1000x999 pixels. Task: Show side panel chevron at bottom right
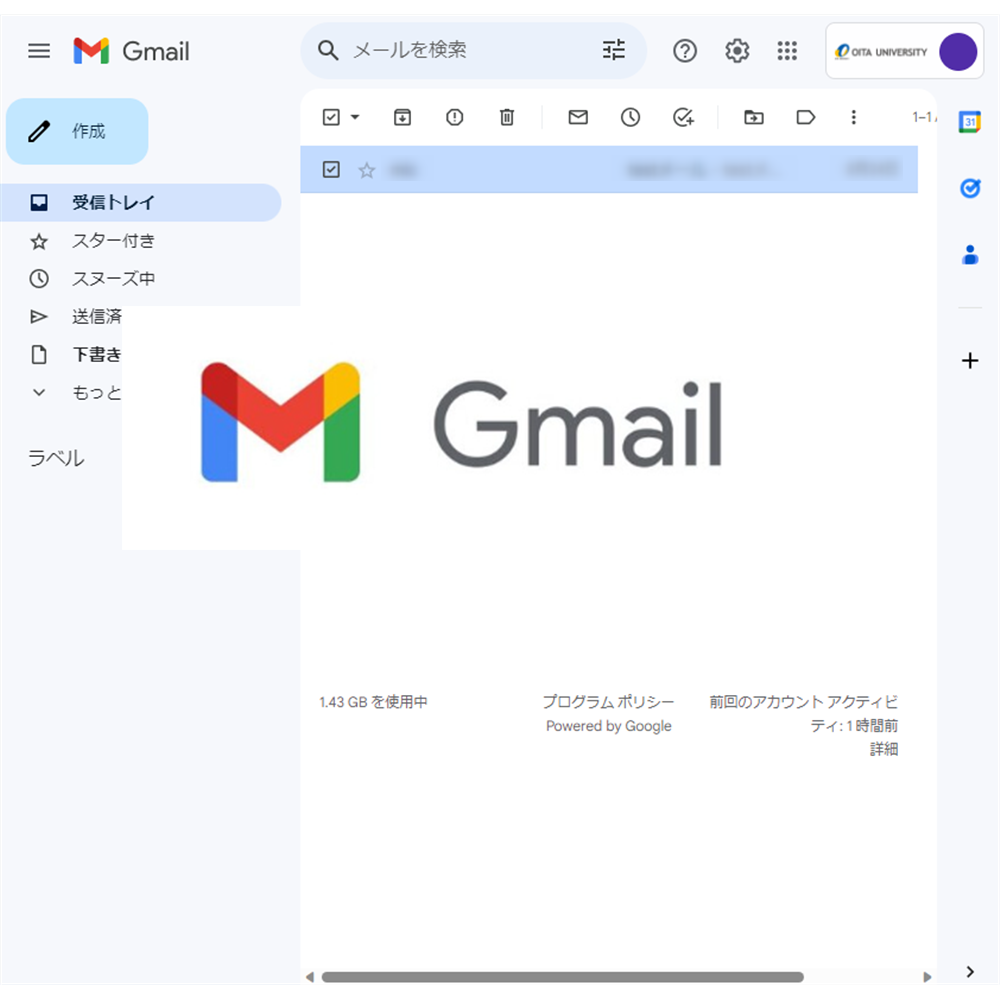(x=970, y=972)
